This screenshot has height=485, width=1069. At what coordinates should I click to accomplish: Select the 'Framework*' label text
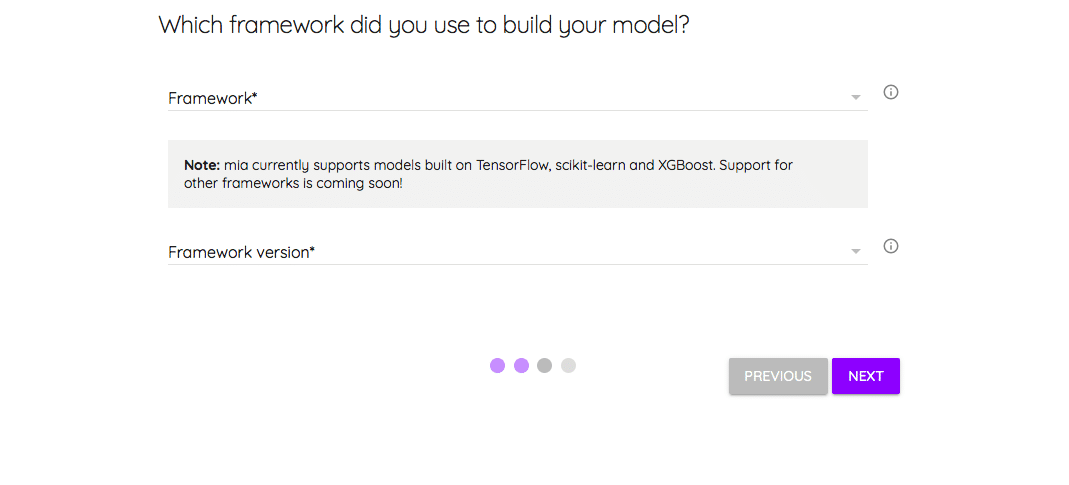tap(213, 98)
